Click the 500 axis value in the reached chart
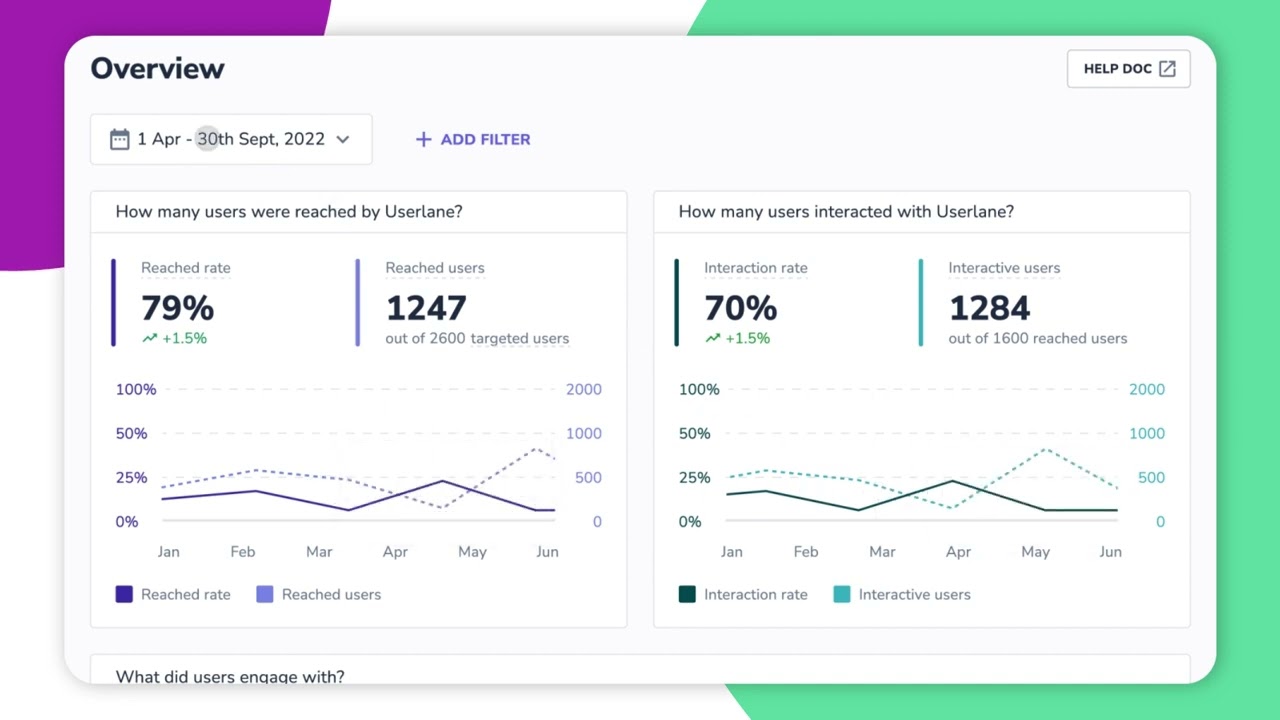Image resolution: width=1280 pixels, height=720 pixels. 588,477
